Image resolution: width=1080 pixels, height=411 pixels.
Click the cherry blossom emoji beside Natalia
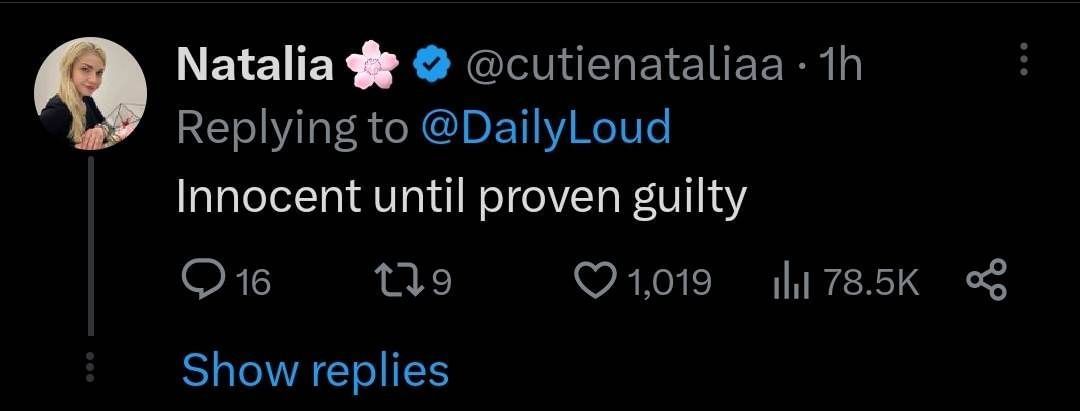click(372, 67)
